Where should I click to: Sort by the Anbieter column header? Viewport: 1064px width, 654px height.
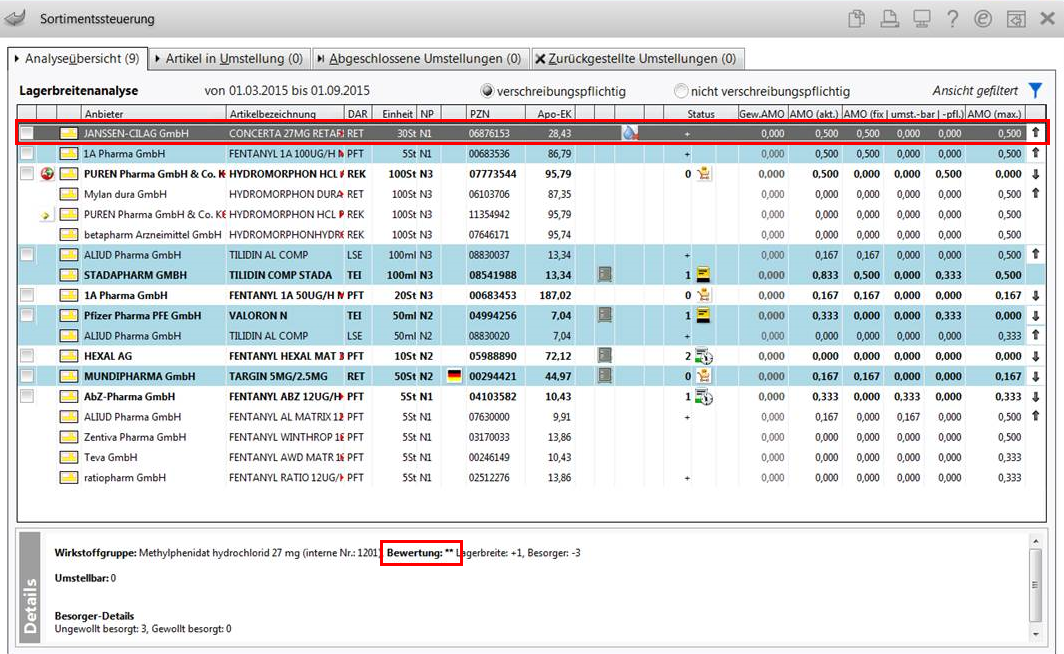point(153,114)
